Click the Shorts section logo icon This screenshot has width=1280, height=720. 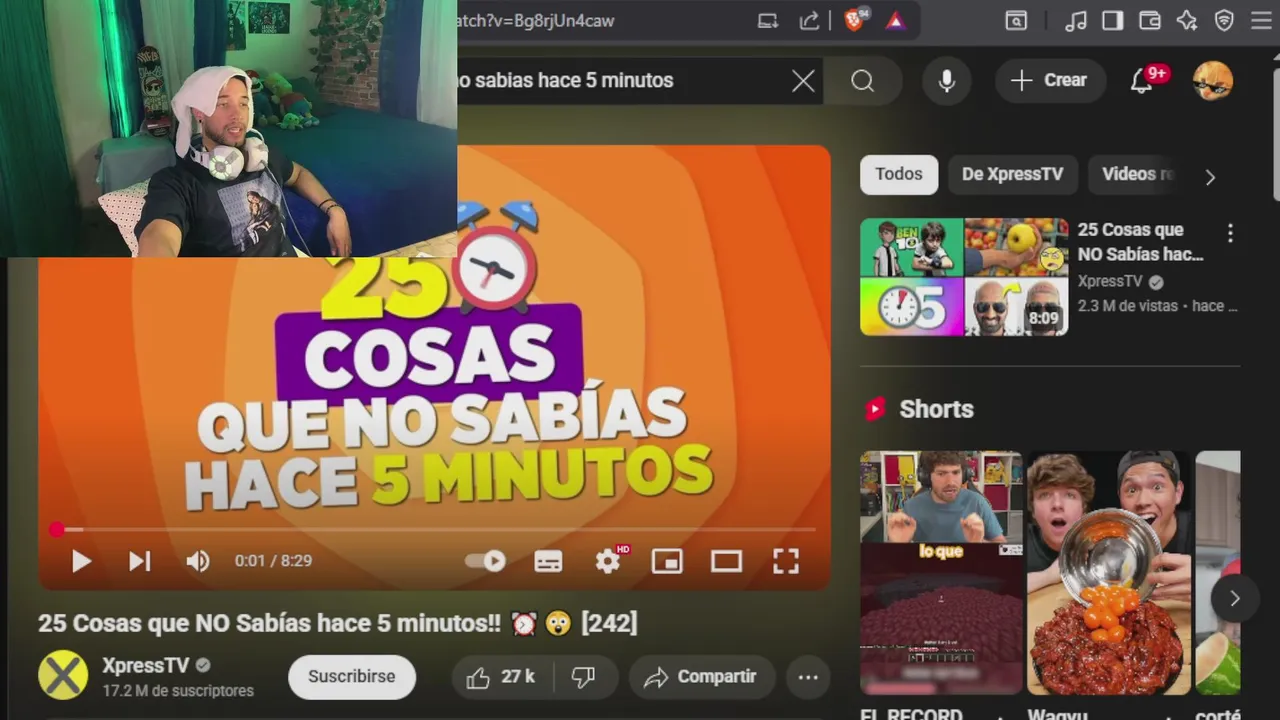tap(875, 409)
